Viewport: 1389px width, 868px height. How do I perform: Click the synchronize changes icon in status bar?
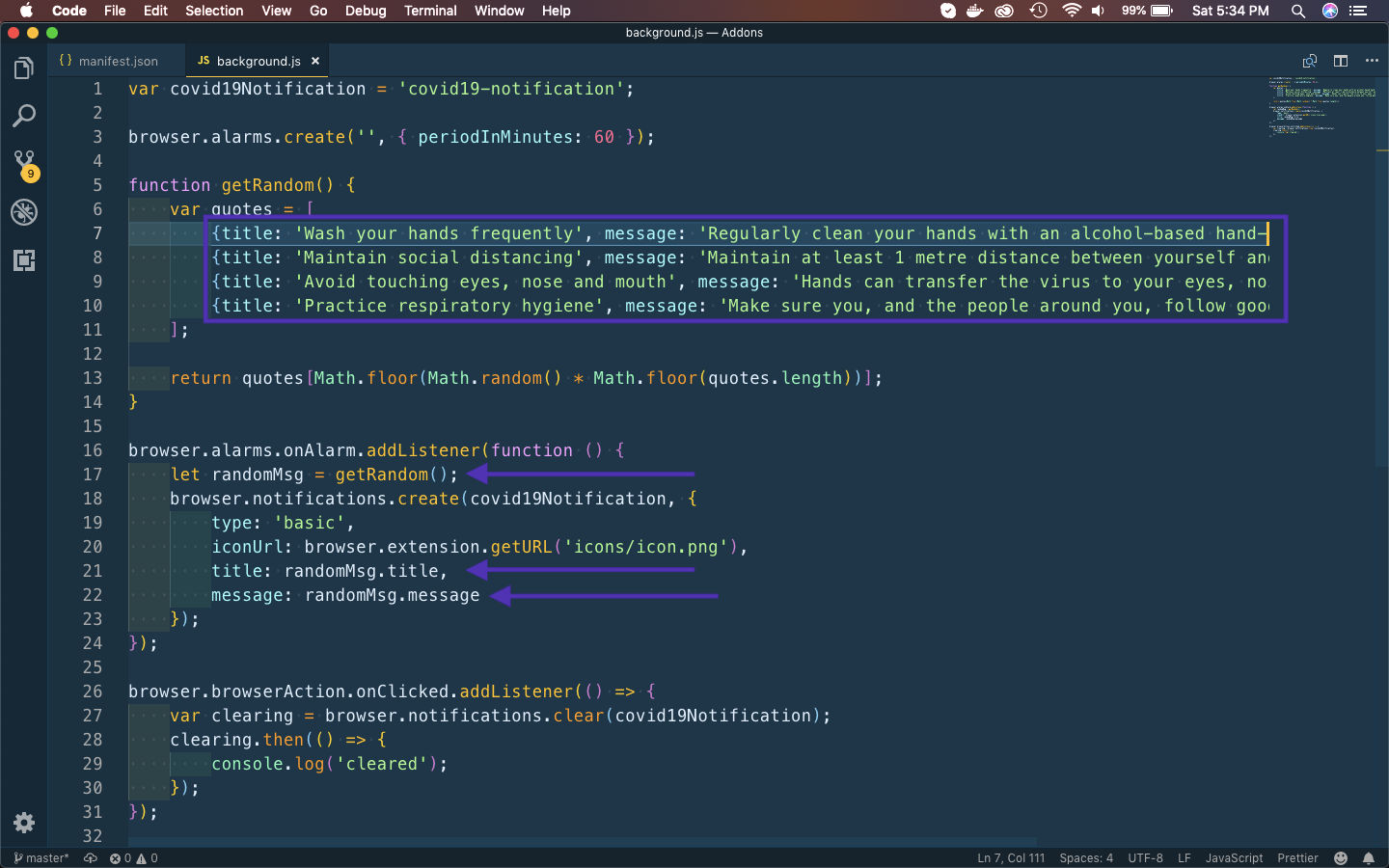(x=91, y=857)
